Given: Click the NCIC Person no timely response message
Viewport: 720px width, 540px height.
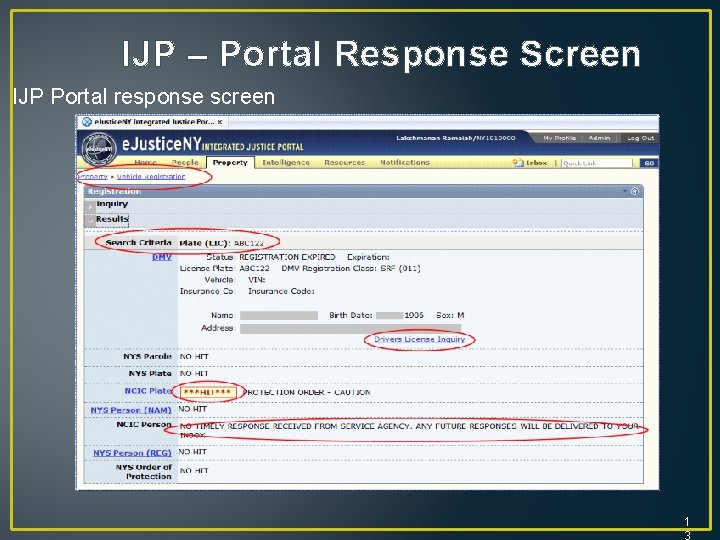Looking at the screenshot, I should point(409,430).
